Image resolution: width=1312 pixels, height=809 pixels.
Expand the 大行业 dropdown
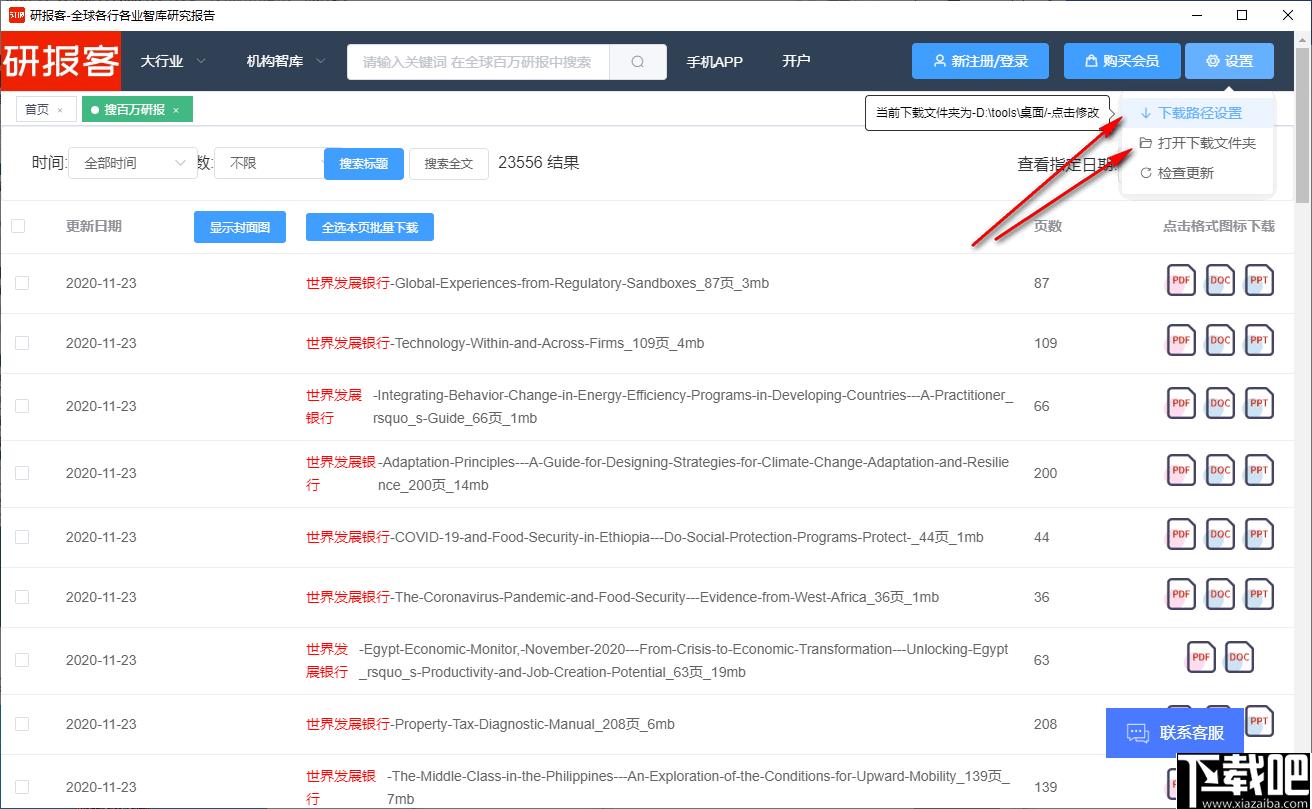[173, 61]
